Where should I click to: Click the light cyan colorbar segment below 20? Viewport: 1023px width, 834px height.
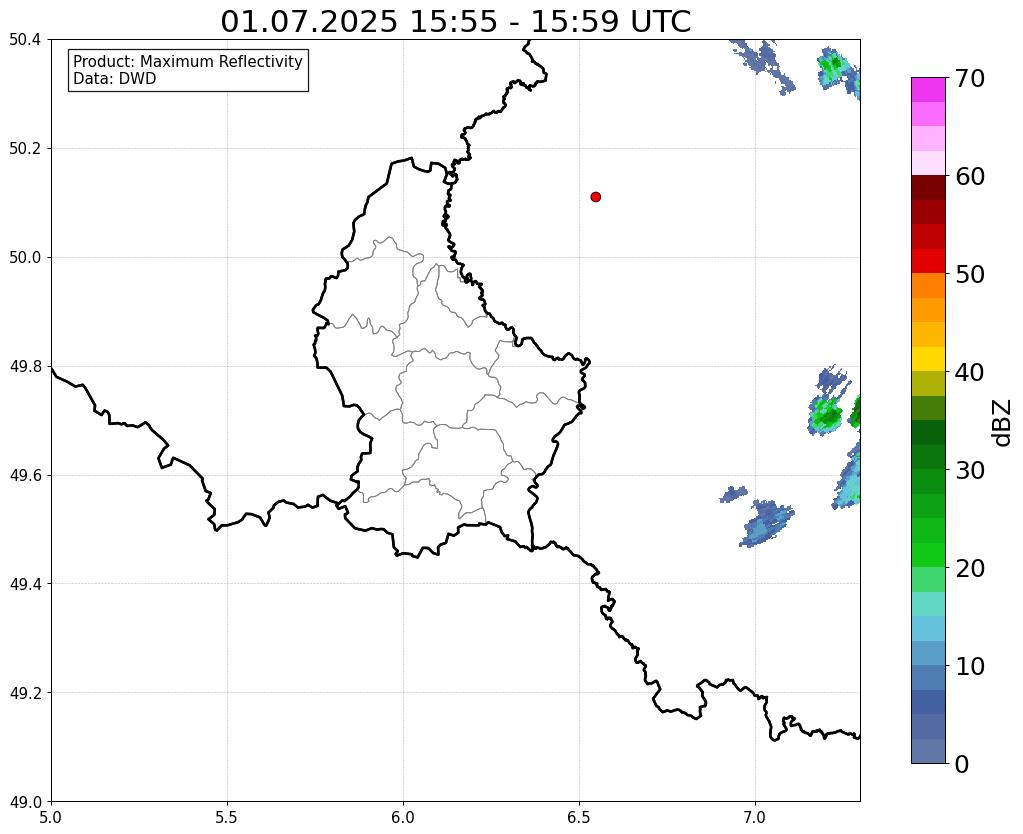pos(928,604)
